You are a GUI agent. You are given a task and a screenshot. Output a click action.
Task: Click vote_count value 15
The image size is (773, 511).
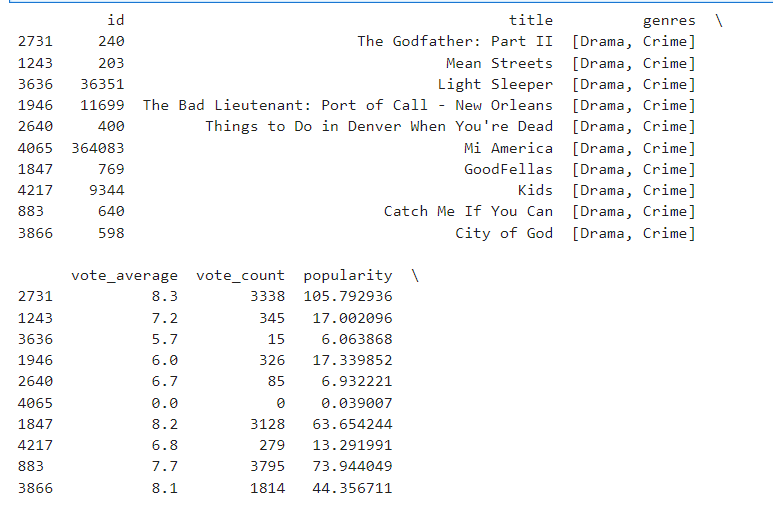[x=276, y=340]
